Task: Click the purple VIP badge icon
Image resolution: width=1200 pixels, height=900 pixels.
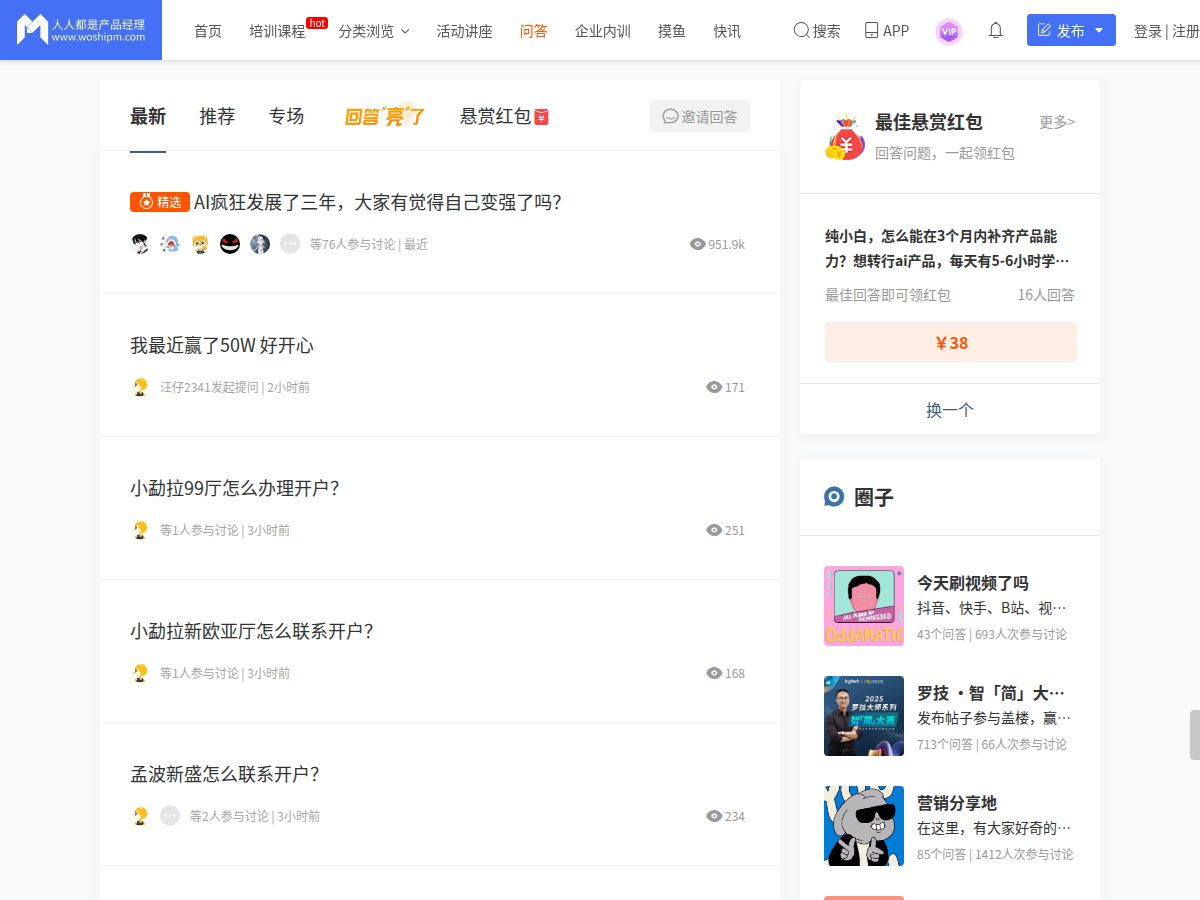Action: (949, 31)
